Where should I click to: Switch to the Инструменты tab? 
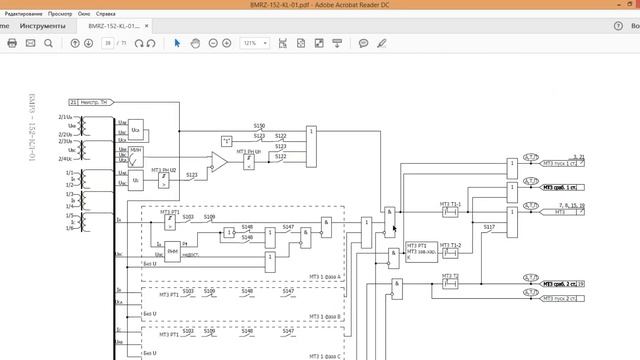42,26
